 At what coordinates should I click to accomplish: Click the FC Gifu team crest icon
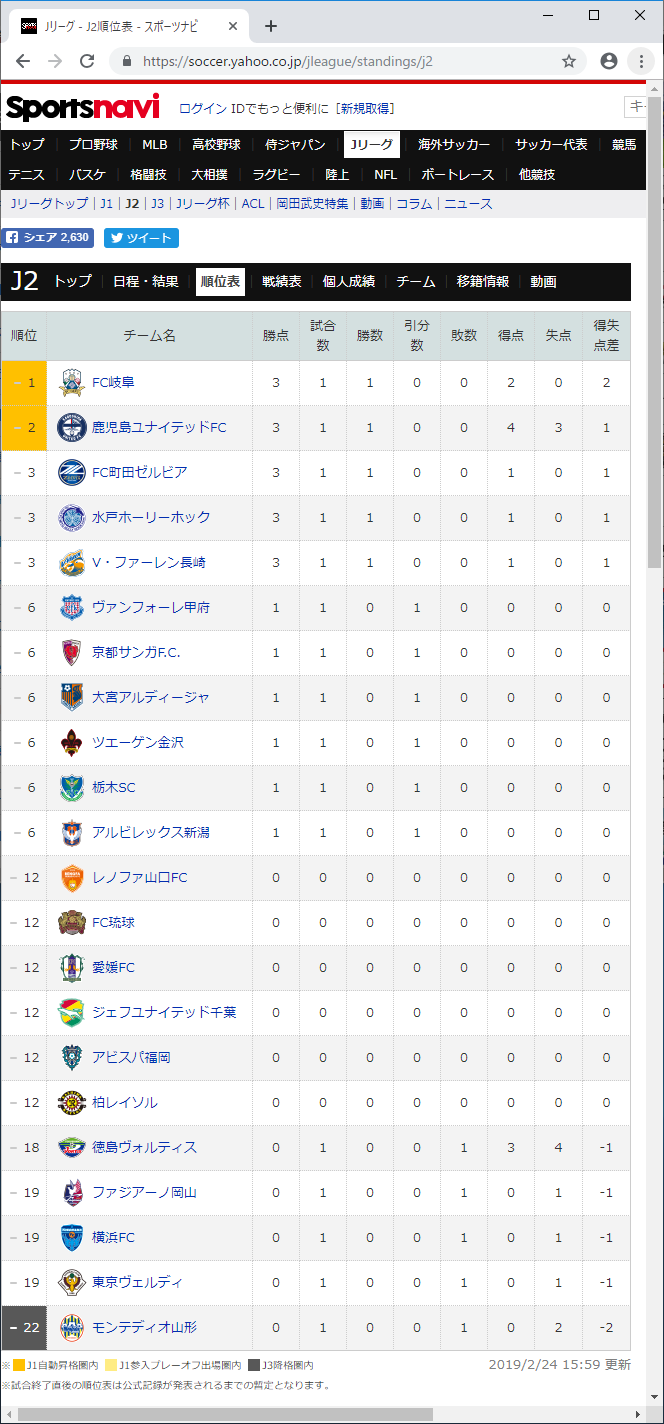point(71,382)
